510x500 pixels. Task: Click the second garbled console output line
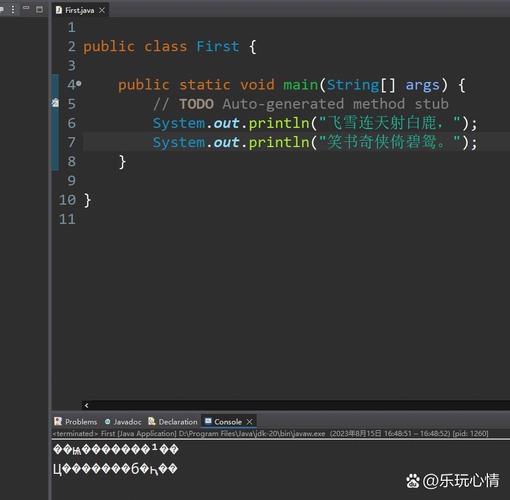(115, 469)
